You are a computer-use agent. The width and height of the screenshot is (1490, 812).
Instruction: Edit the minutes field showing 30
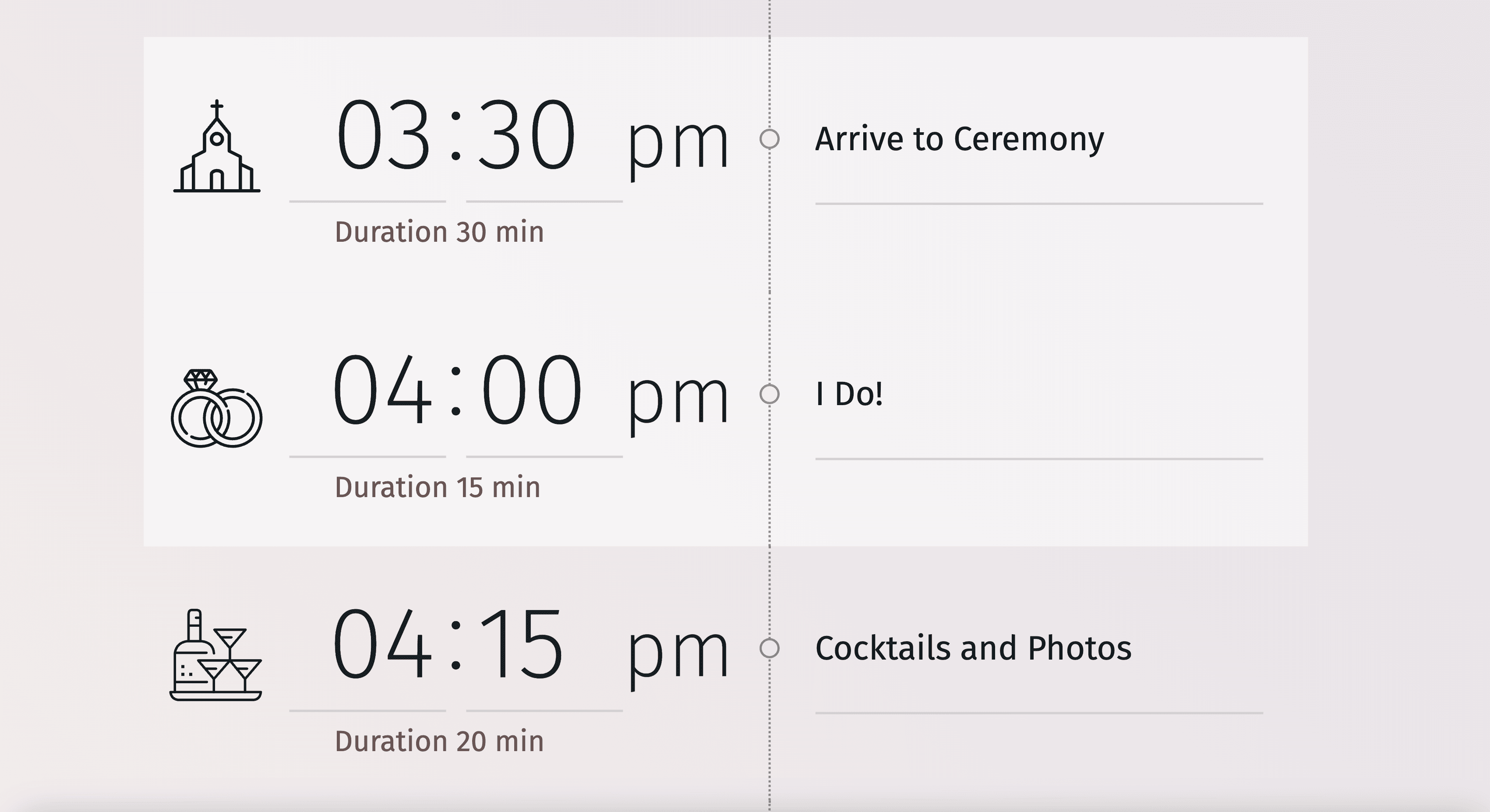click(x=526, y=136)
